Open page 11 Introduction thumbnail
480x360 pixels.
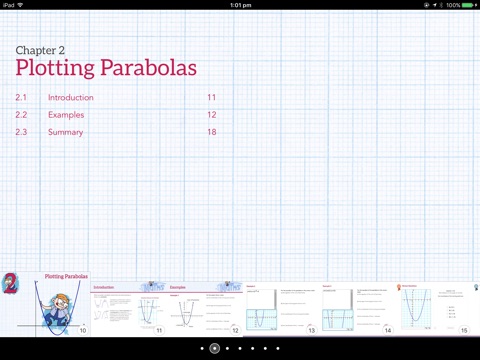tap(129, 309)
